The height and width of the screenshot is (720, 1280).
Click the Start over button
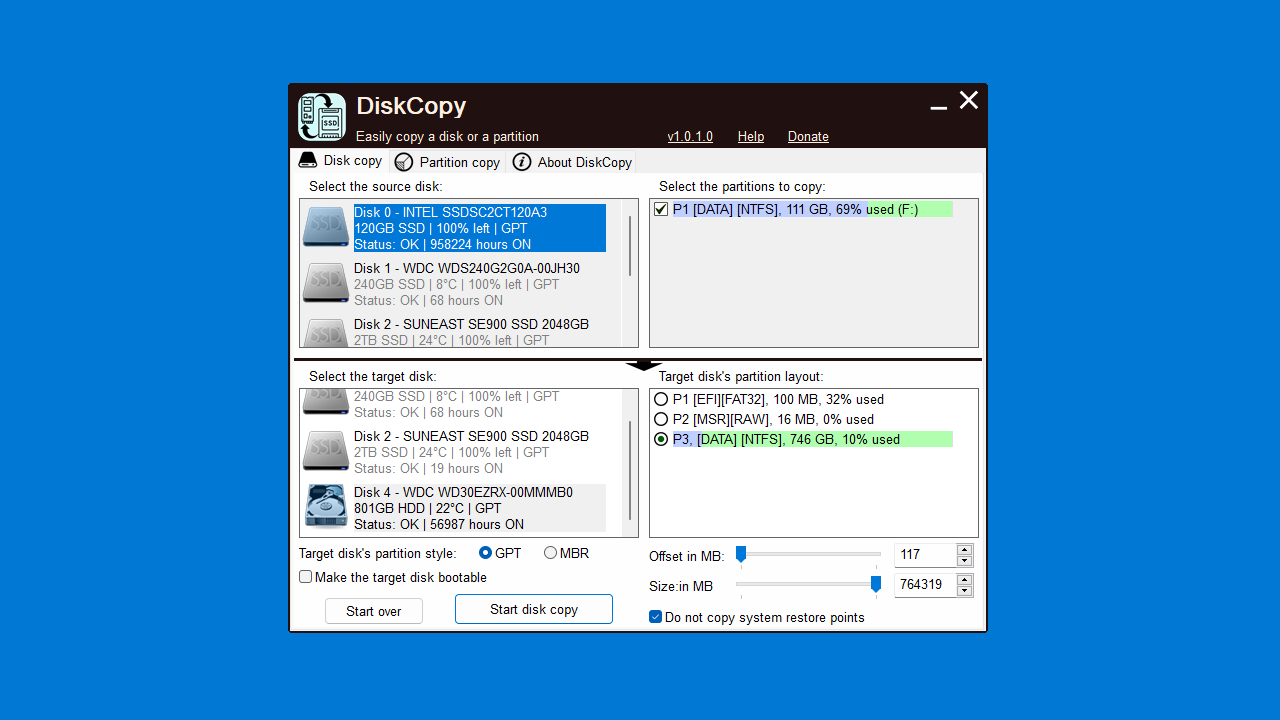(374, 611)
